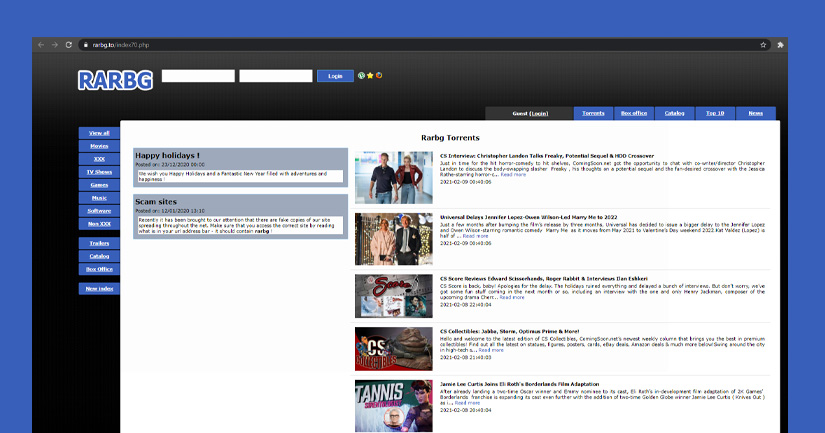This screenshot has width=825, height=433.
Task: Open the Tannis Borderlands article thumbnail
Action: pos(394,406)
